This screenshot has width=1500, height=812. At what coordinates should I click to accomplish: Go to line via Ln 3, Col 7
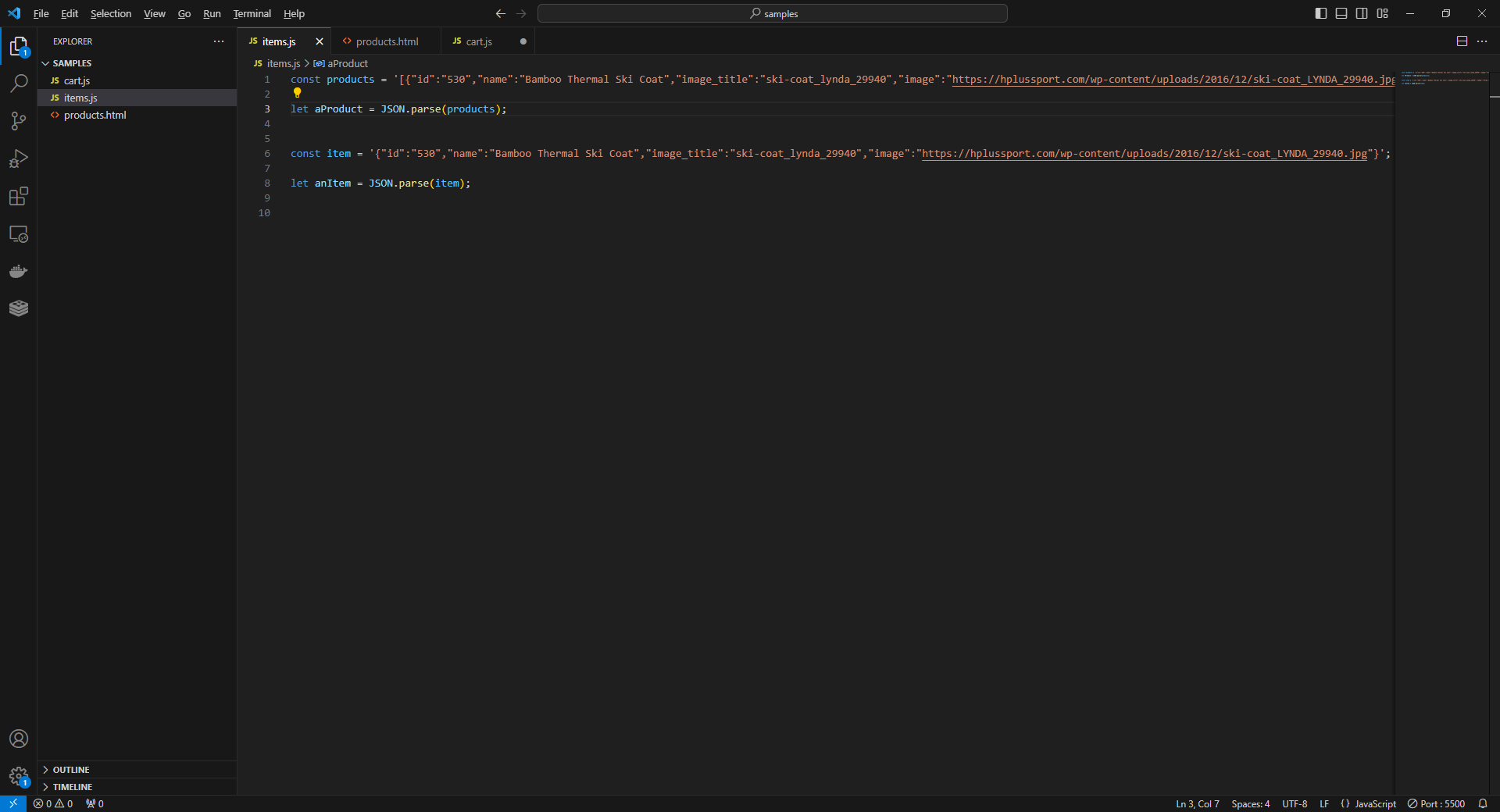(1198, 803)
